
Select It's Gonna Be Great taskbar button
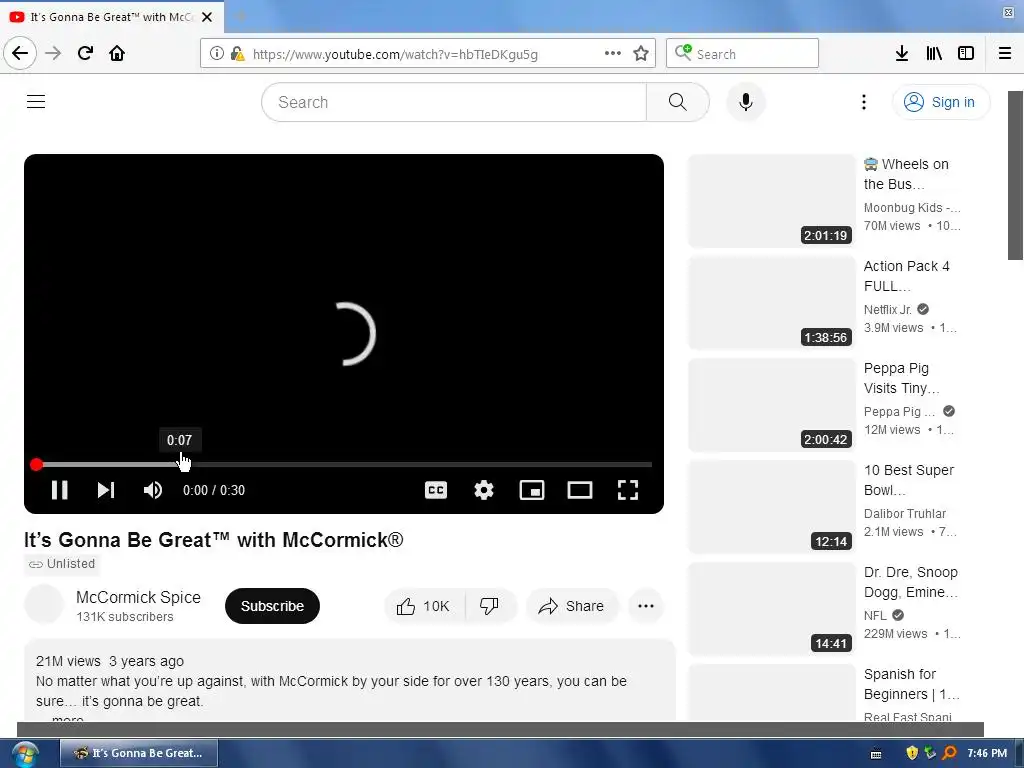pos(139,753)
